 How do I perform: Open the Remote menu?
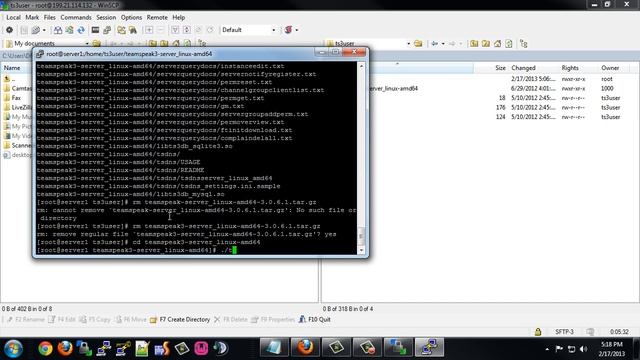tap(157, 18)
